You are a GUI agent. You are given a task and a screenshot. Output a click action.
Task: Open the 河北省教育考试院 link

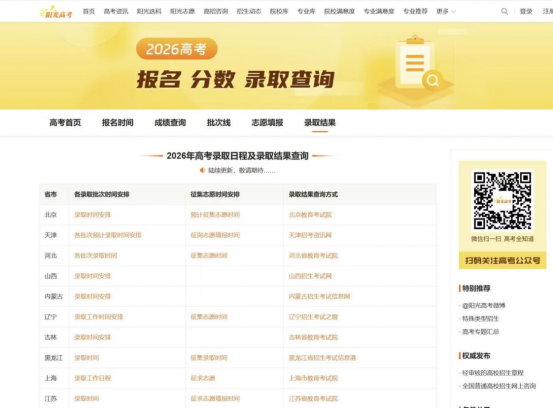tap(313, 256)
